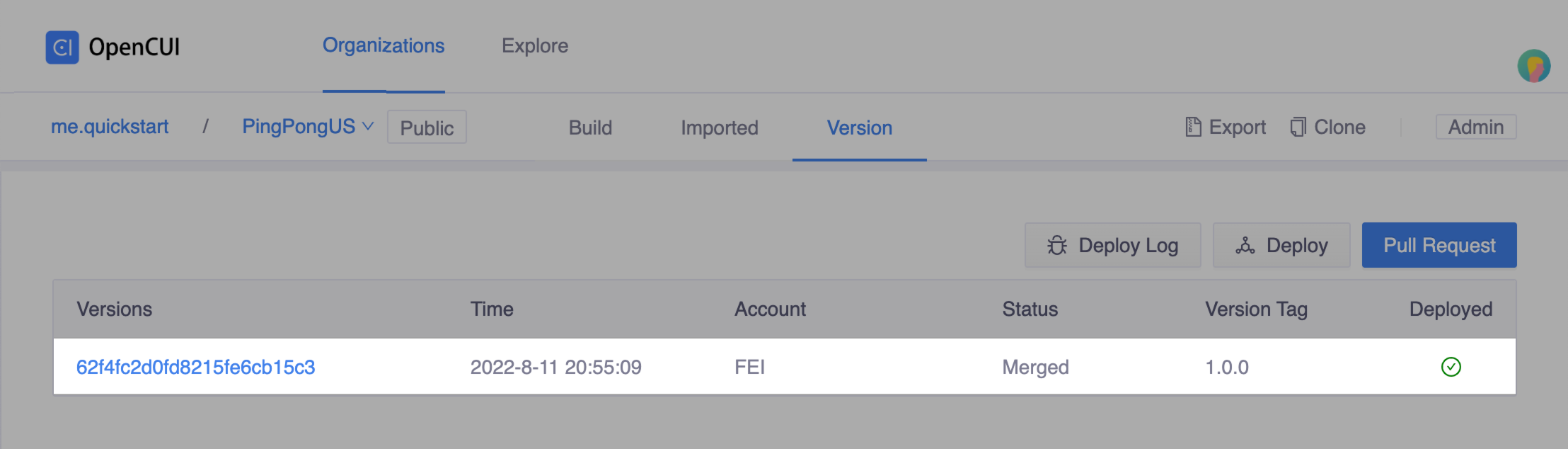Screen dimensions: 1568x449
Task: Open the Admin settings
Action: (x=1476, y=126)
